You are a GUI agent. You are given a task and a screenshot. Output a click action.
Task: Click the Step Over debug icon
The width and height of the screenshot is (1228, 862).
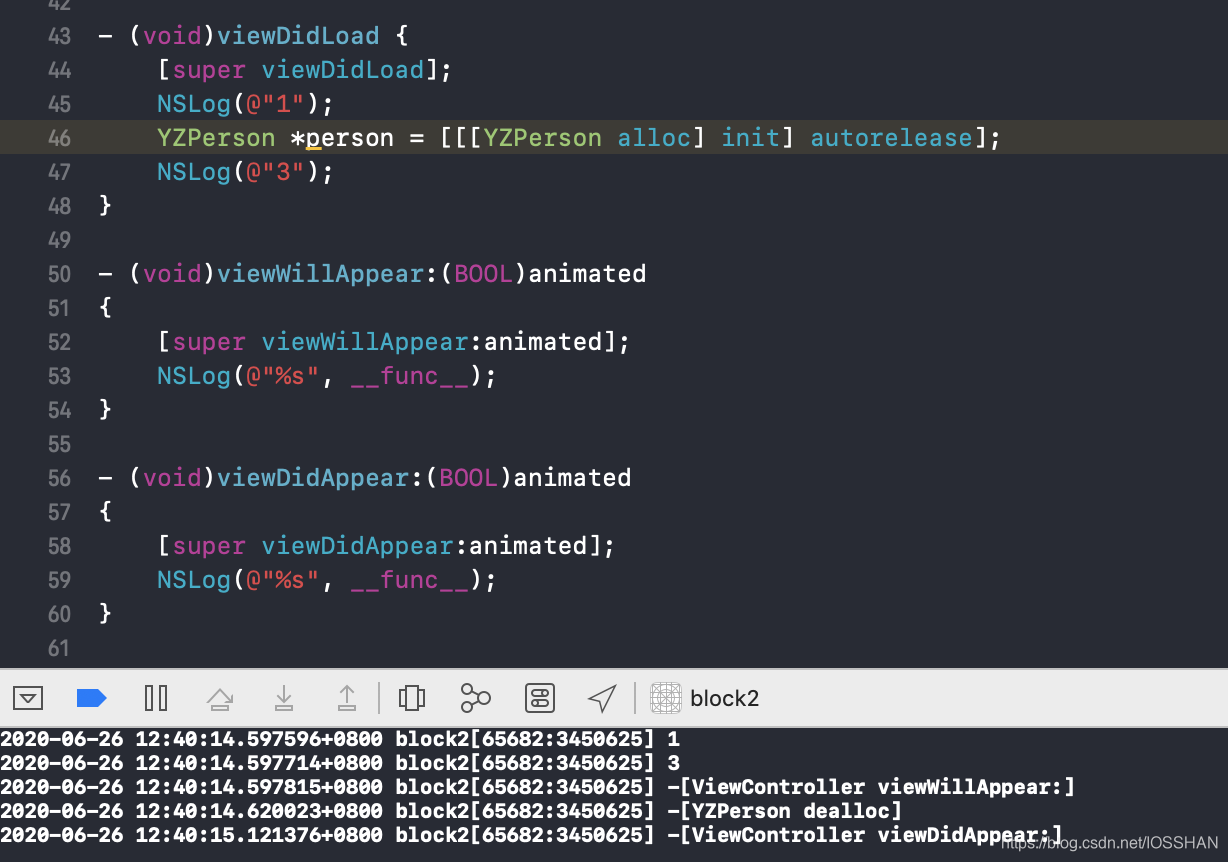[x=220, y=698]
